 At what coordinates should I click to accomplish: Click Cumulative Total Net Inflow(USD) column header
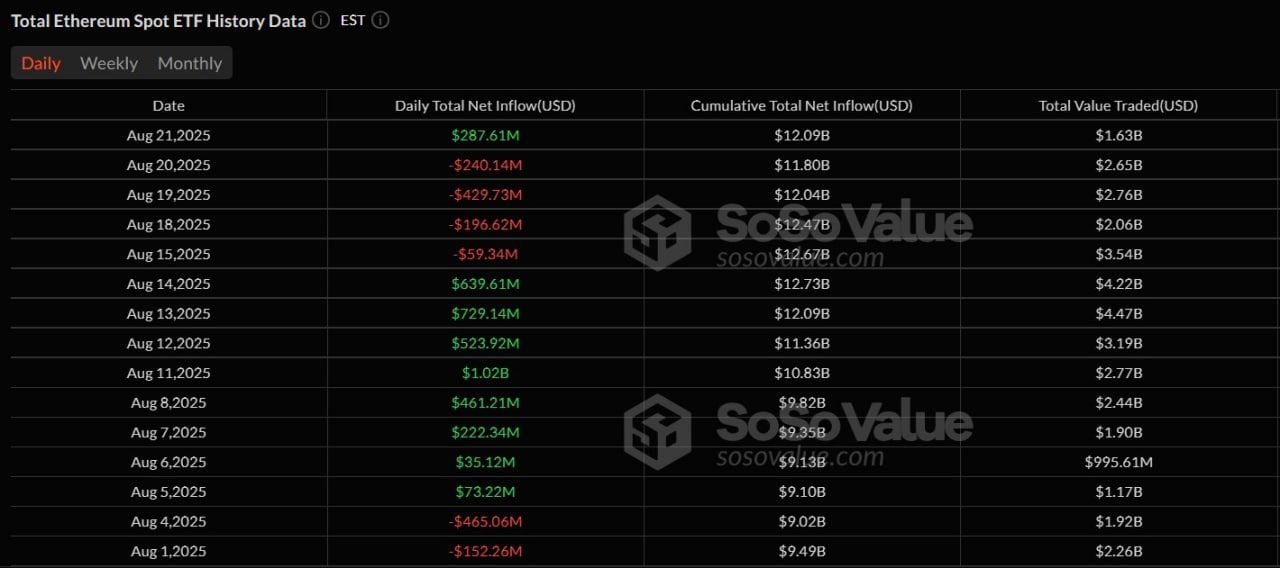[801, 105]
